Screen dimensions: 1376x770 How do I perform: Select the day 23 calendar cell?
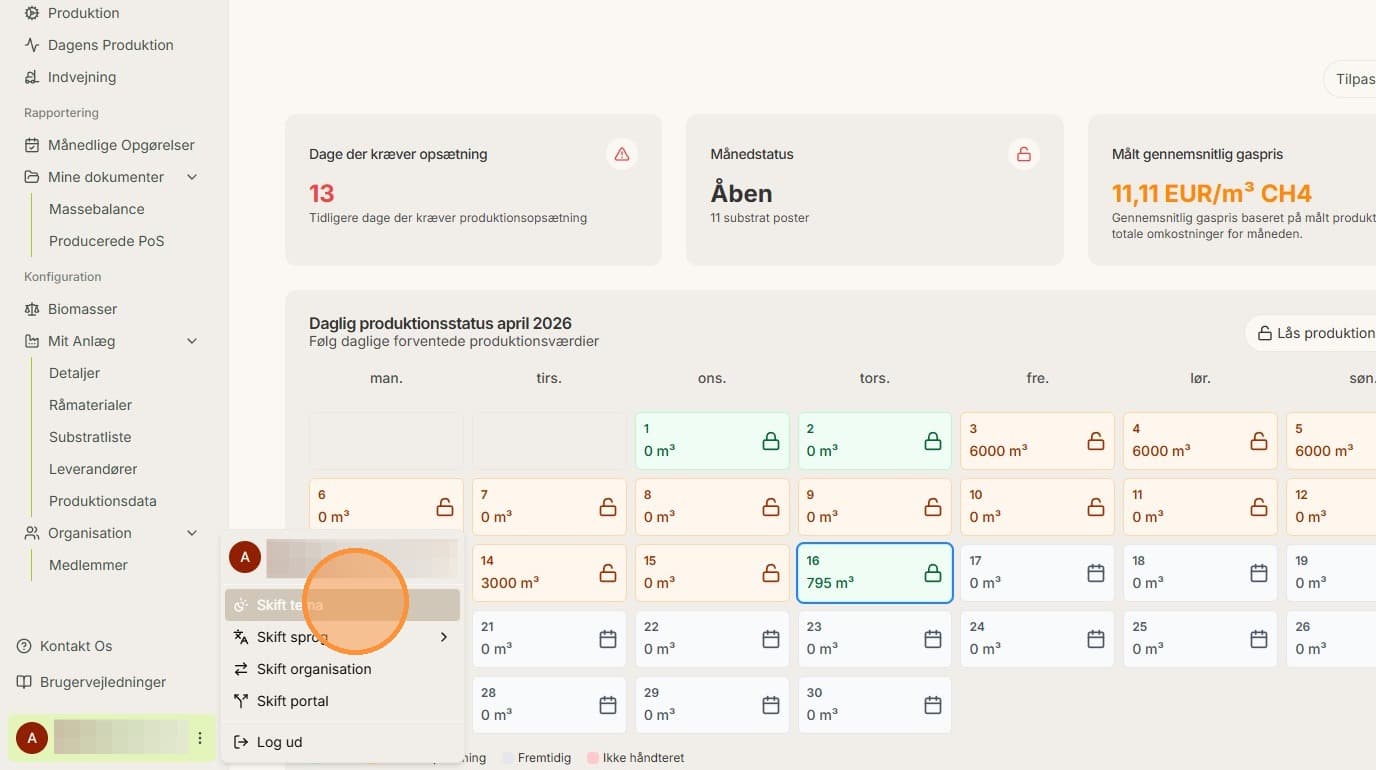click(x=874, y=639)
